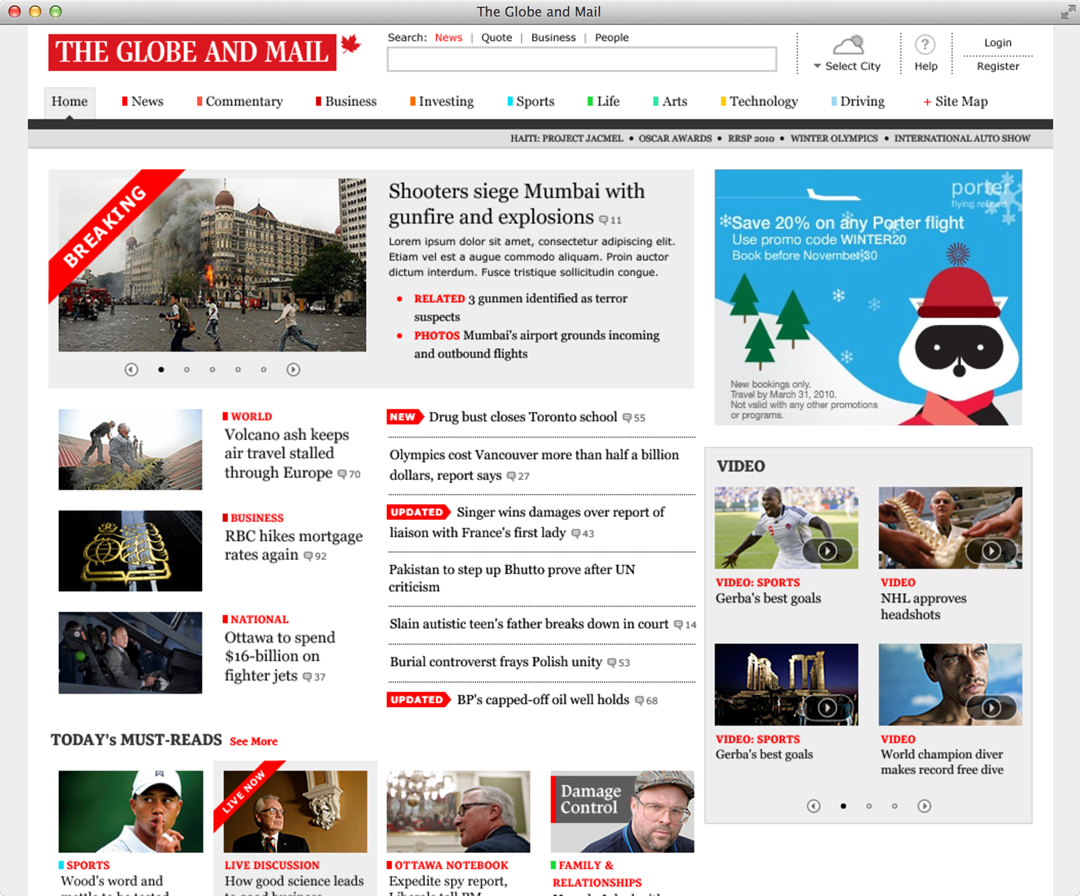
Task: Open the Winter Olympics topic link
Action: coord(834,138)
